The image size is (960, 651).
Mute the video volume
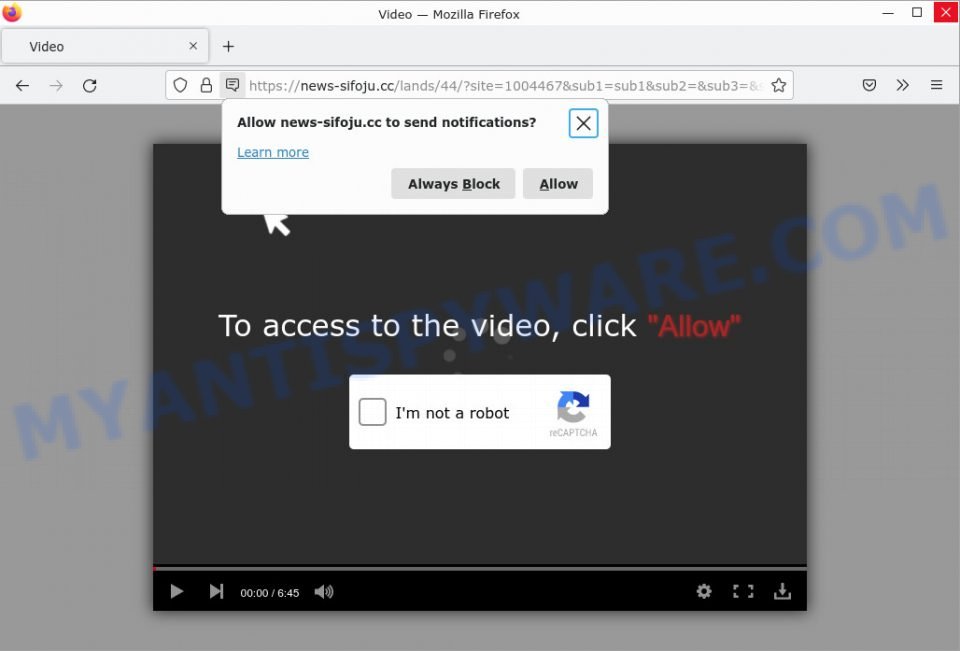coord(323,592)
